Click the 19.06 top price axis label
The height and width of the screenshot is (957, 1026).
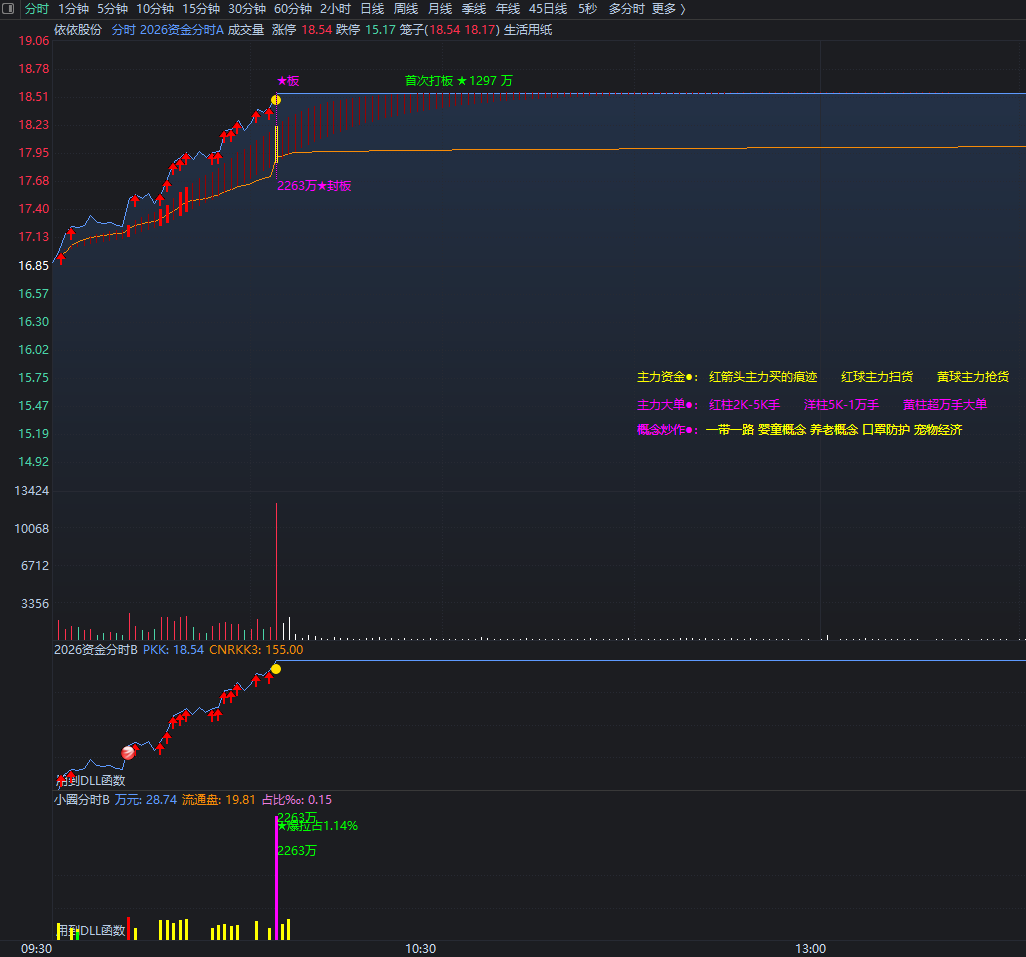click(x=33, y=41)
